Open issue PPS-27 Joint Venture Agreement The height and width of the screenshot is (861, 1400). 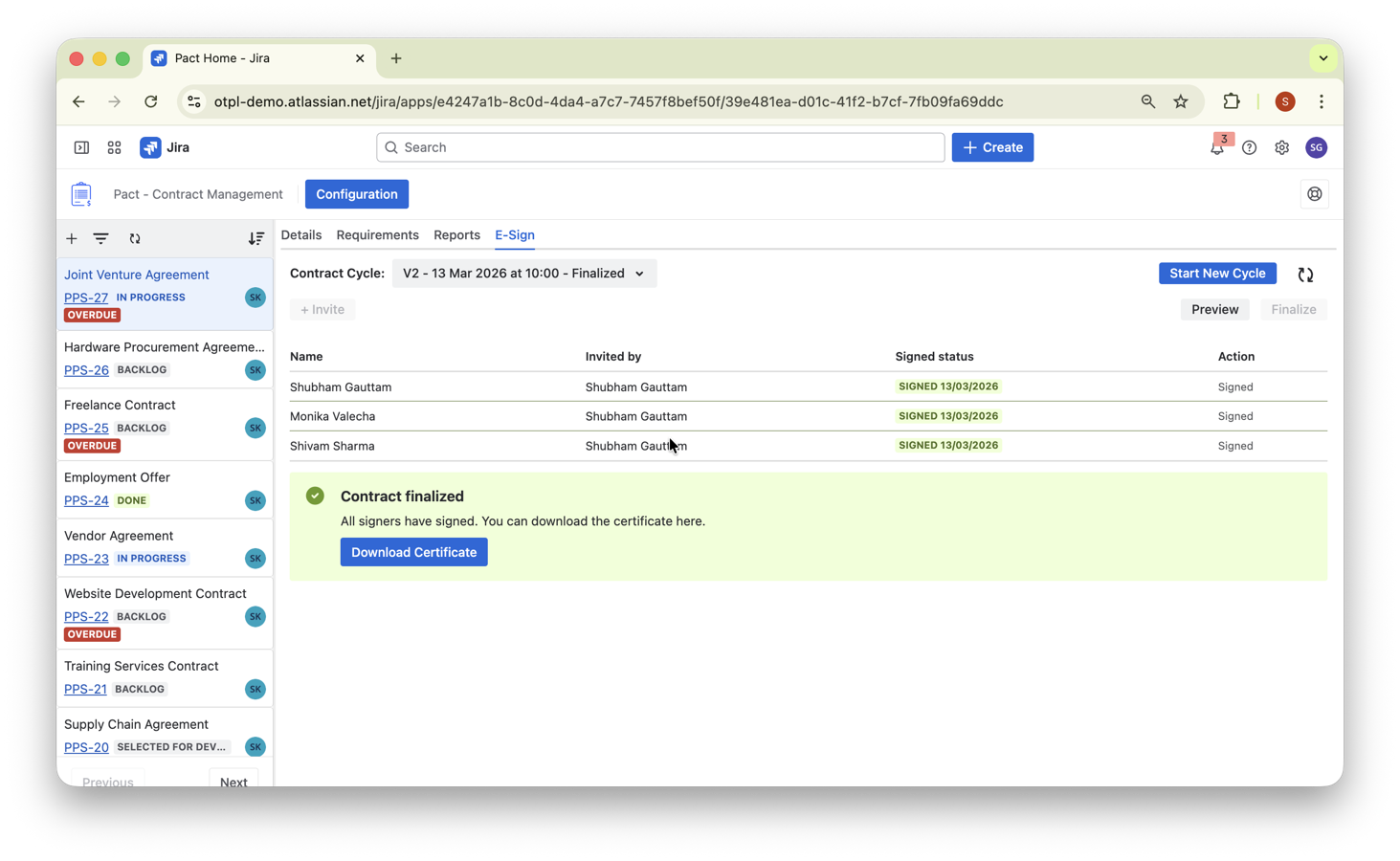(x=85, y=297)
